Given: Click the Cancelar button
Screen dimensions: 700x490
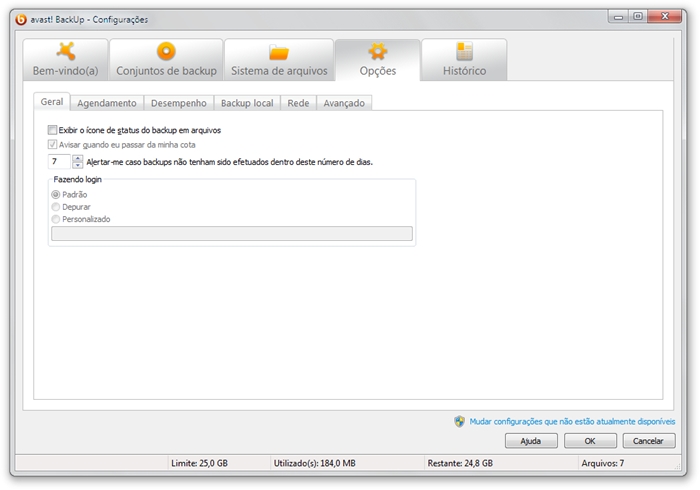Looking at the screenshot, I should [x=649, y=441].
